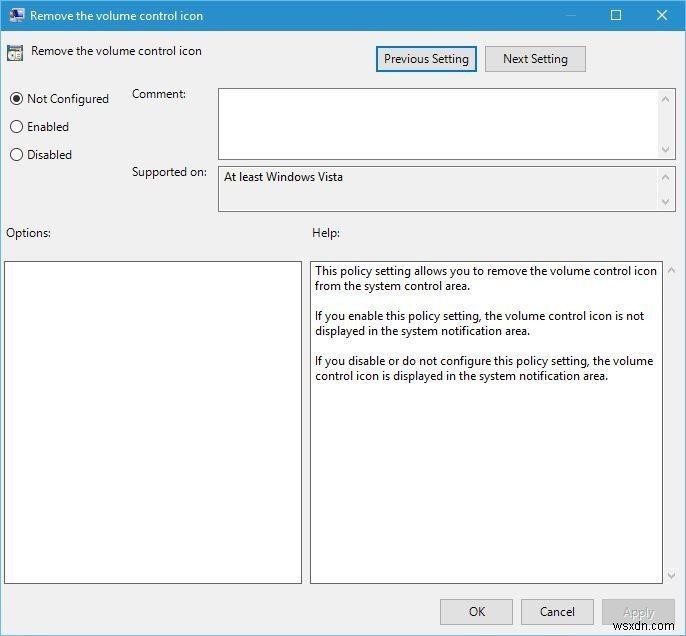The width and height of the screenshot is (686, 636).
Task: Maximize the dialog window
Action: 616,15
